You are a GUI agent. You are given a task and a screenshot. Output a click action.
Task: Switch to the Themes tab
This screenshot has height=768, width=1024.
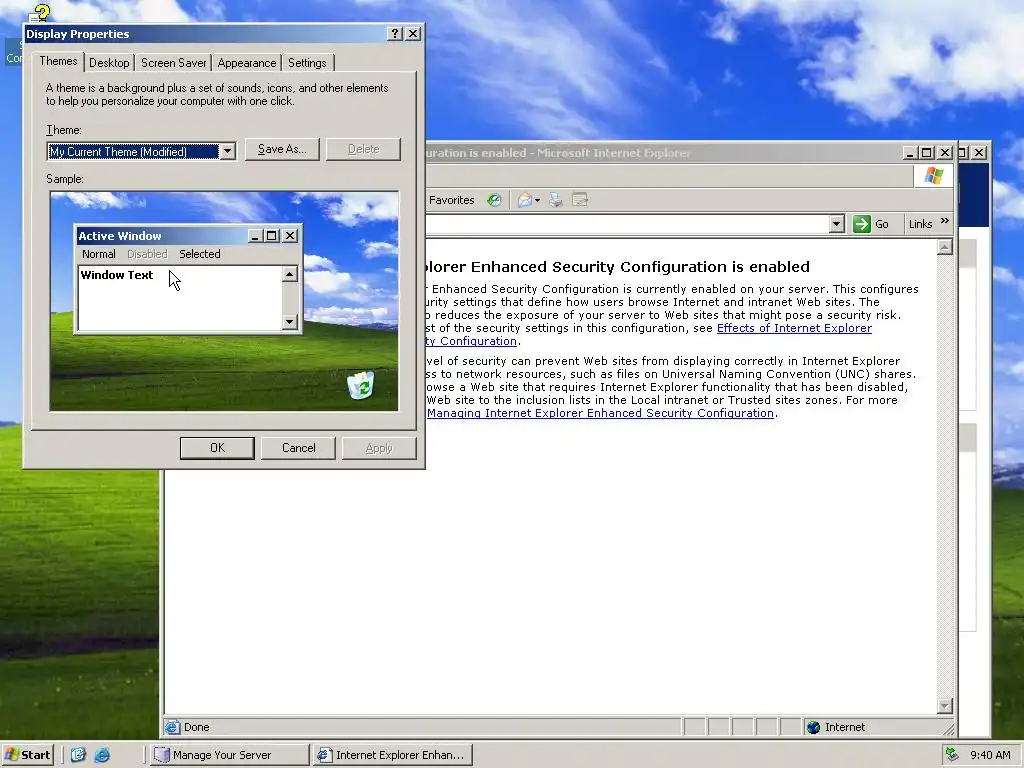(58, 61)
